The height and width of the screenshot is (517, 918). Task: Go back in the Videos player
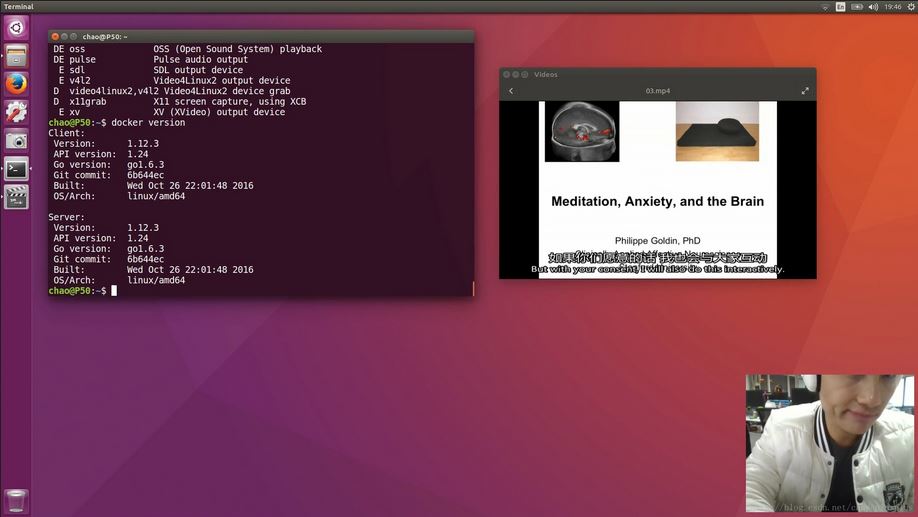[511, 91]
